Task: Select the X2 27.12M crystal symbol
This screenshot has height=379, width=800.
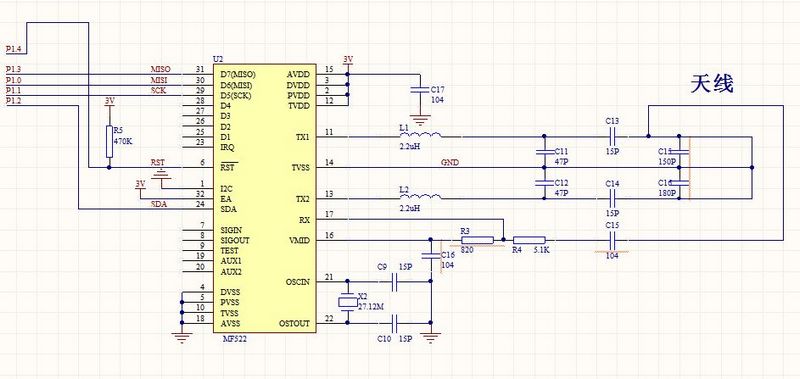Action: (x=348, y=301)
